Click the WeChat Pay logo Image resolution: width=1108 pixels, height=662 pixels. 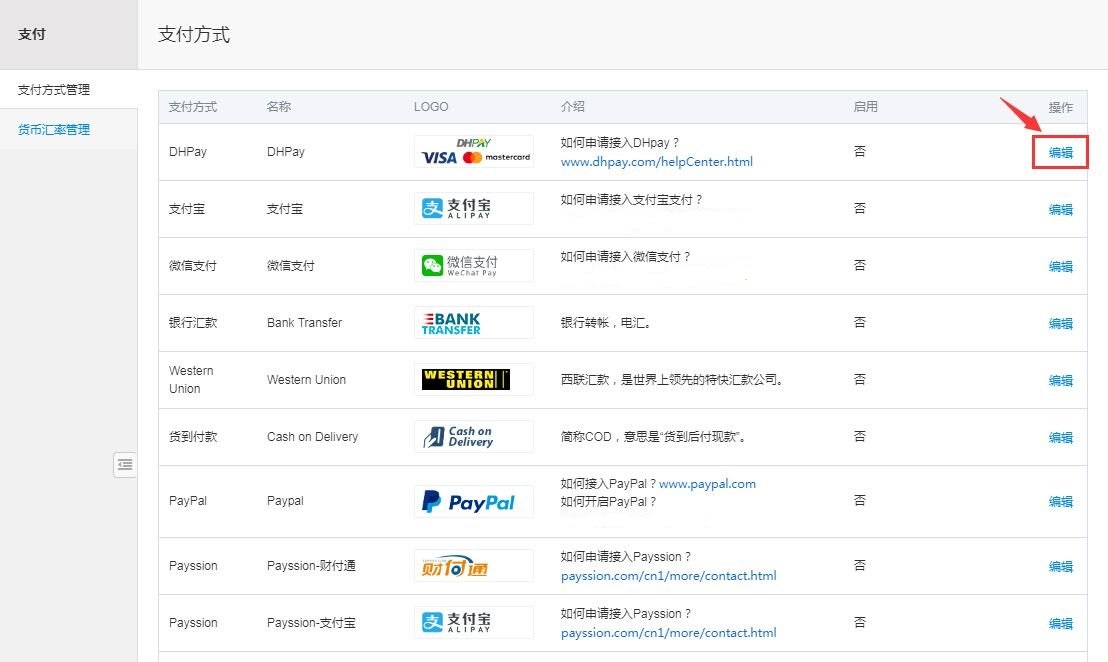pyautogui.click(x=473, y=266)
